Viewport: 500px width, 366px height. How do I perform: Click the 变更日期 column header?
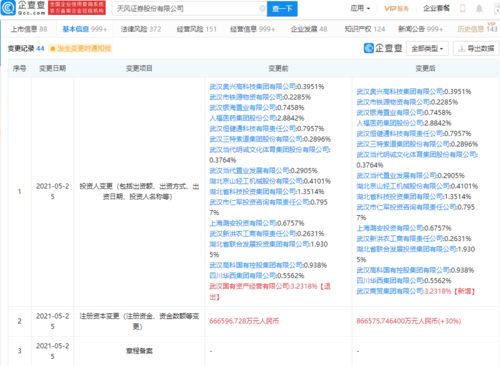52,68
